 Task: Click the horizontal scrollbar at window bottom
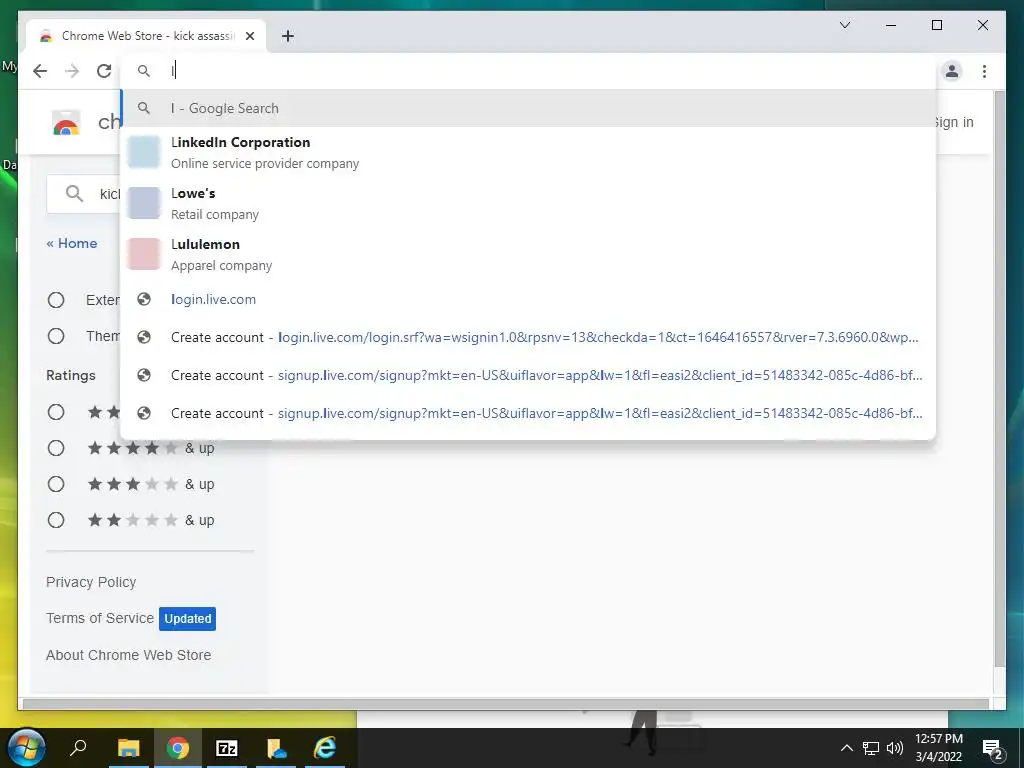point(506,704)
